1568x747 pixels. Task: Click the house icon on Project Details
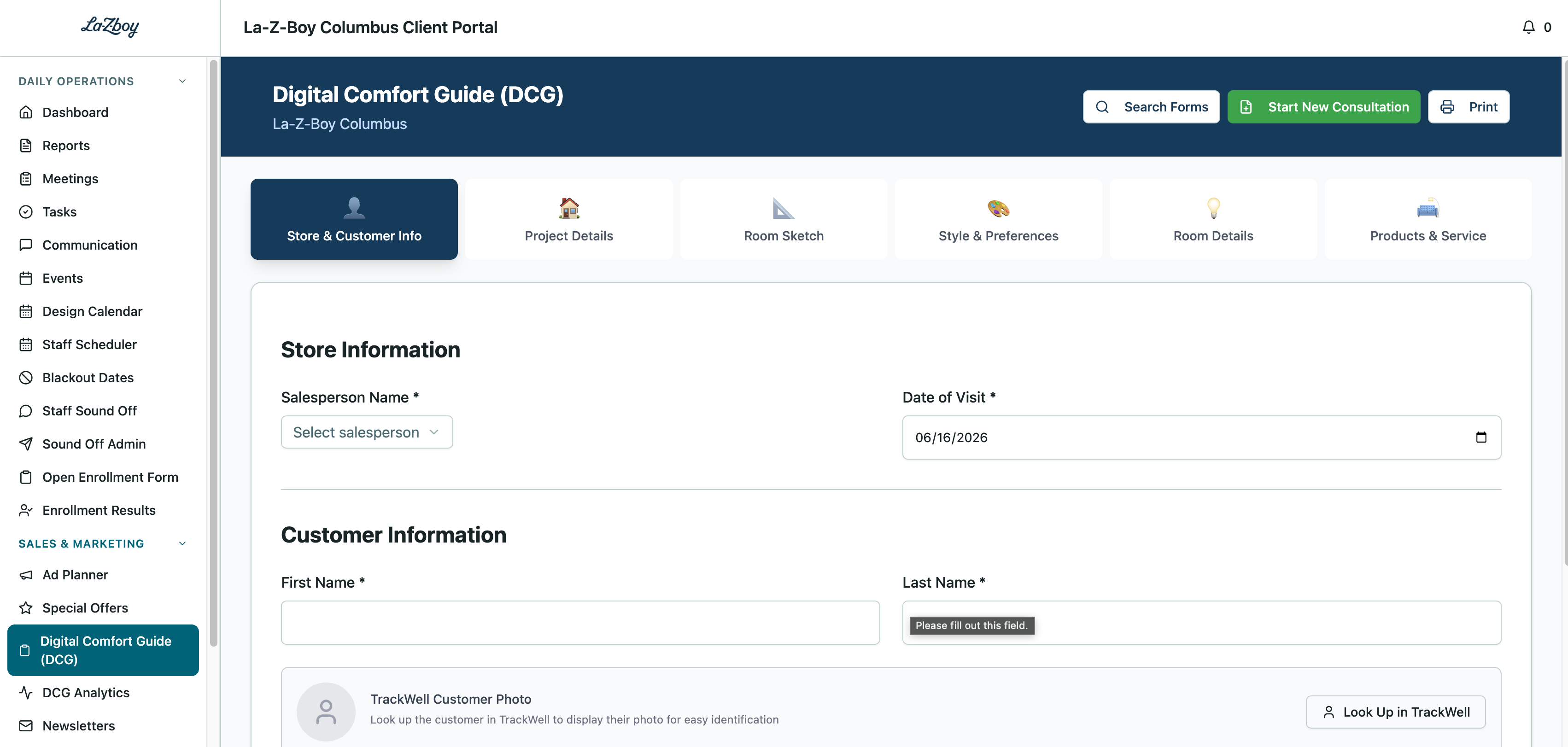click(568, 208)
